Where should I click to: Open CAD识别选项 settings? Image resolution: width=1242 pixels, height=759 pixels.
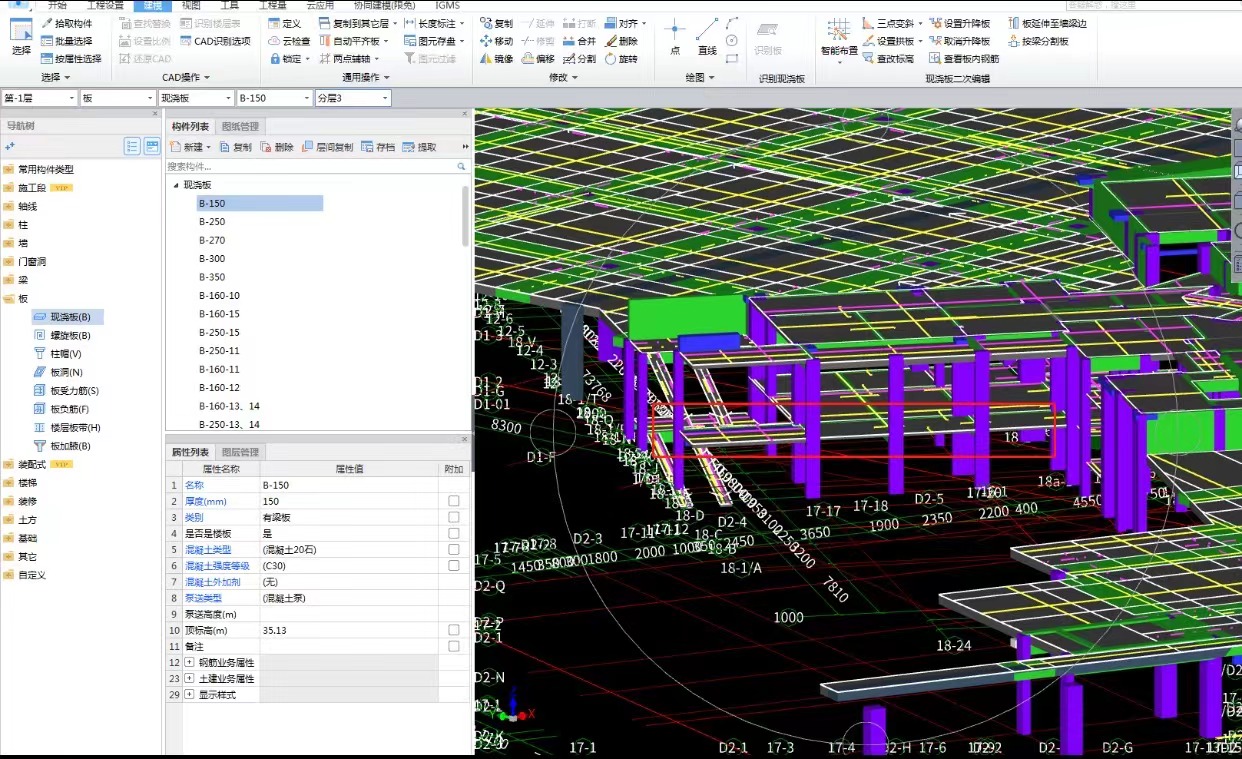tap(215, 41)
